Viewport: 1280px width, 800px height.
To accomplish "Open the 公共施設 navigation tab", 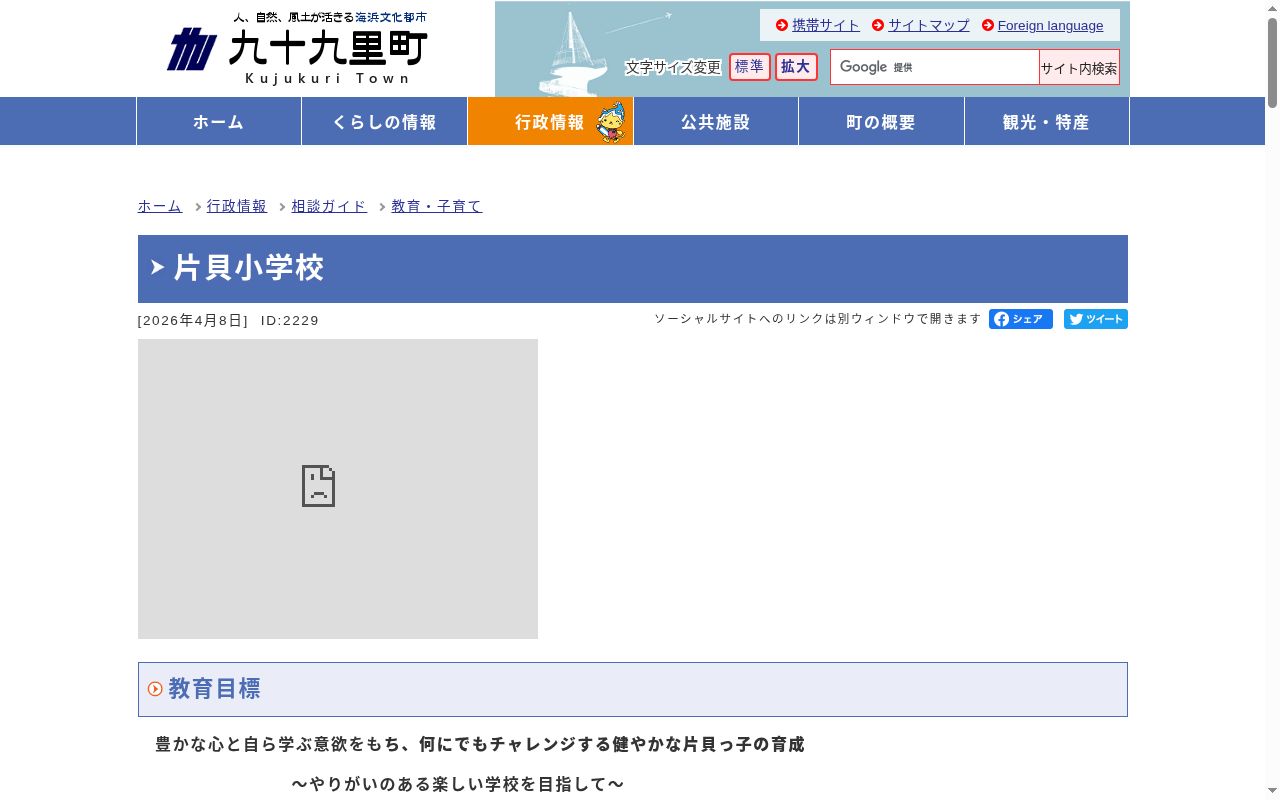I will (x=716, y=121).
